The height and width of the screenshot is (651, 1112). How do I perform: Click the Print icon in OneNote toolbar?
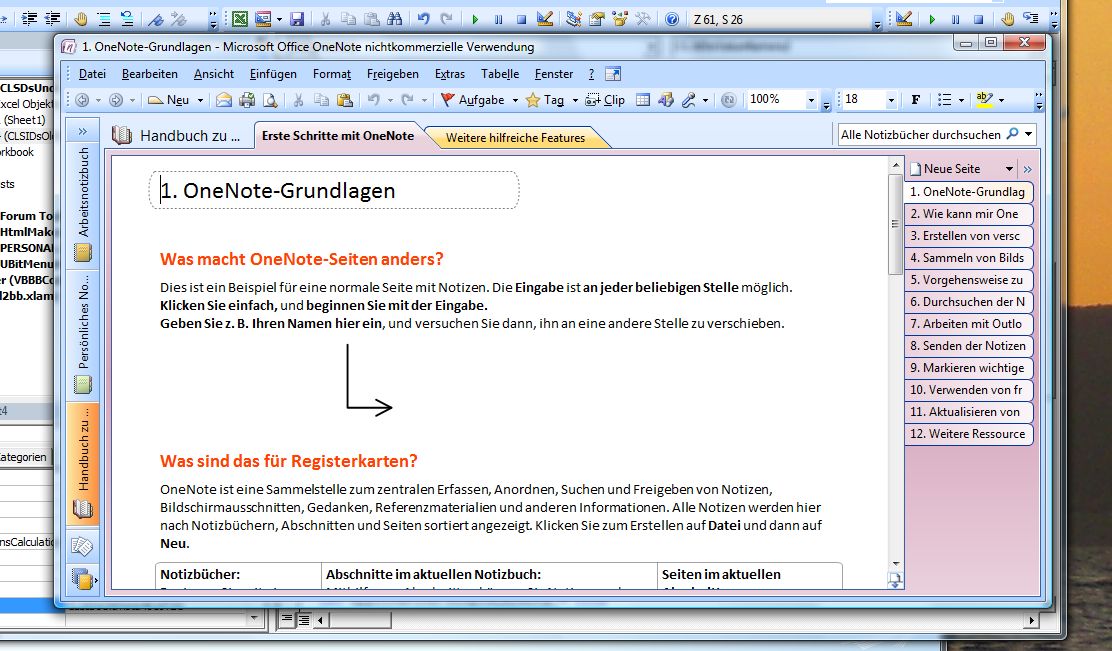pyautogui.click(x=247, y=100)
